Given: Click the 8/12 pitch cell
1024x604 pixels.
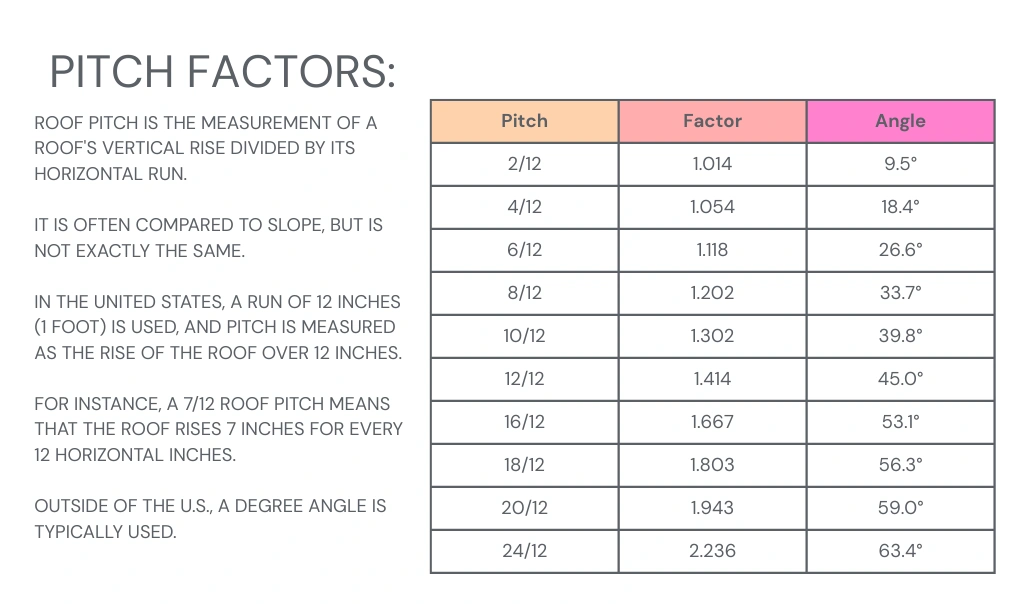Looking at the screenshot, I should tap(524, 293).
